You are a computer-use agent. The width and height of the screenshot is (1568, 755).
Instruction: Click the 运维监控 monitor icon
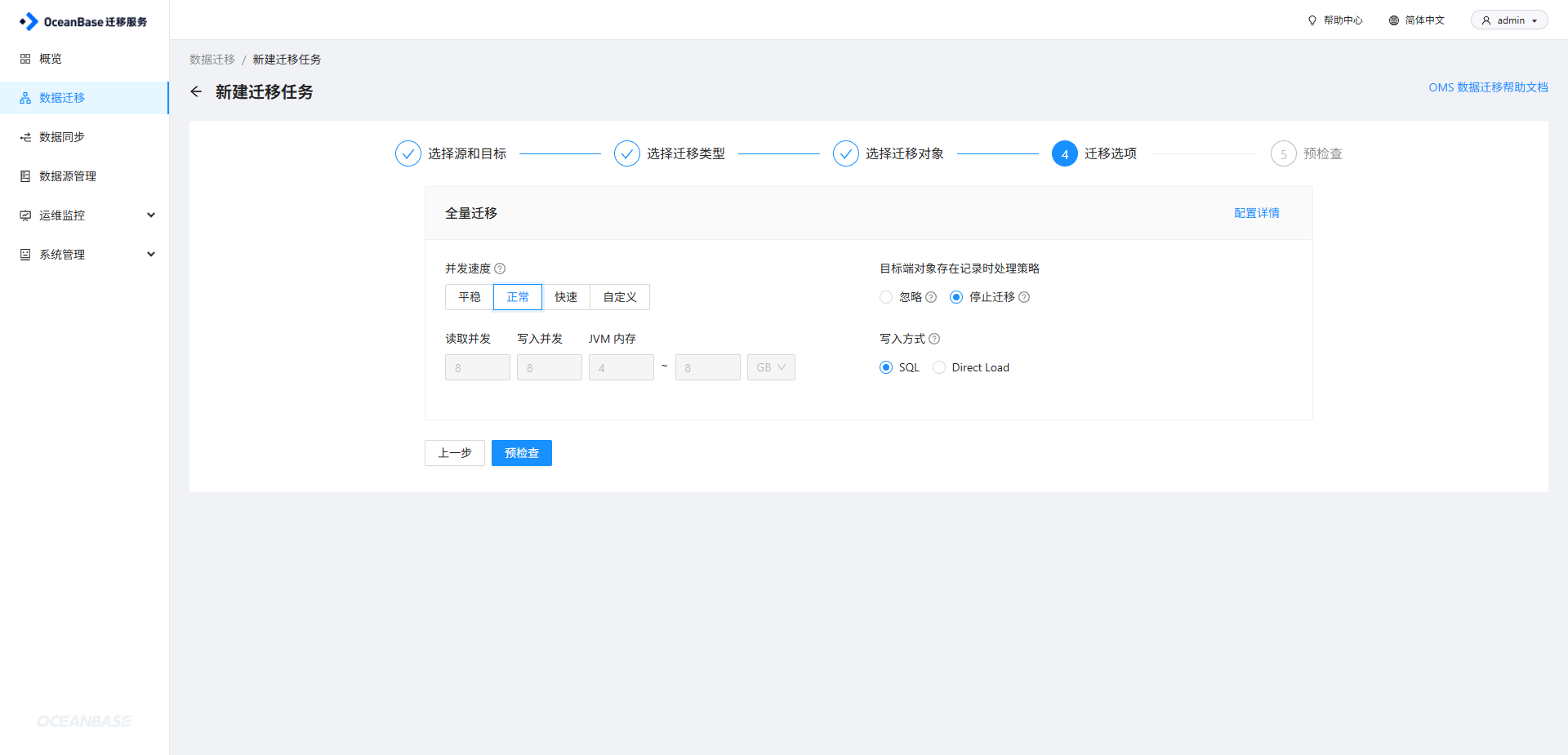pos(25,215)
